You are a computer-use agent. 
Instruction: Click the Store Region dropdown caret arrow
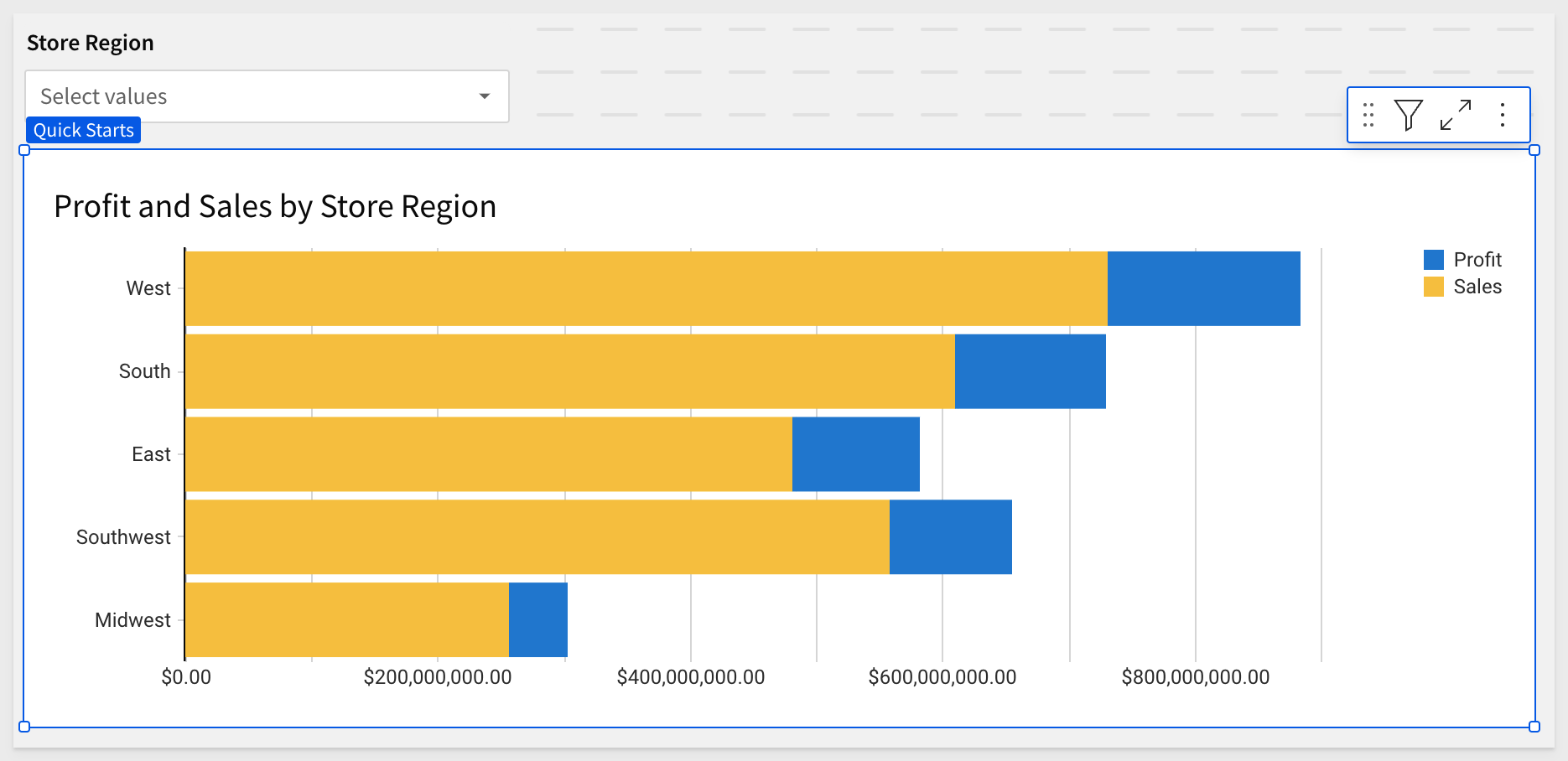[485, 96]
